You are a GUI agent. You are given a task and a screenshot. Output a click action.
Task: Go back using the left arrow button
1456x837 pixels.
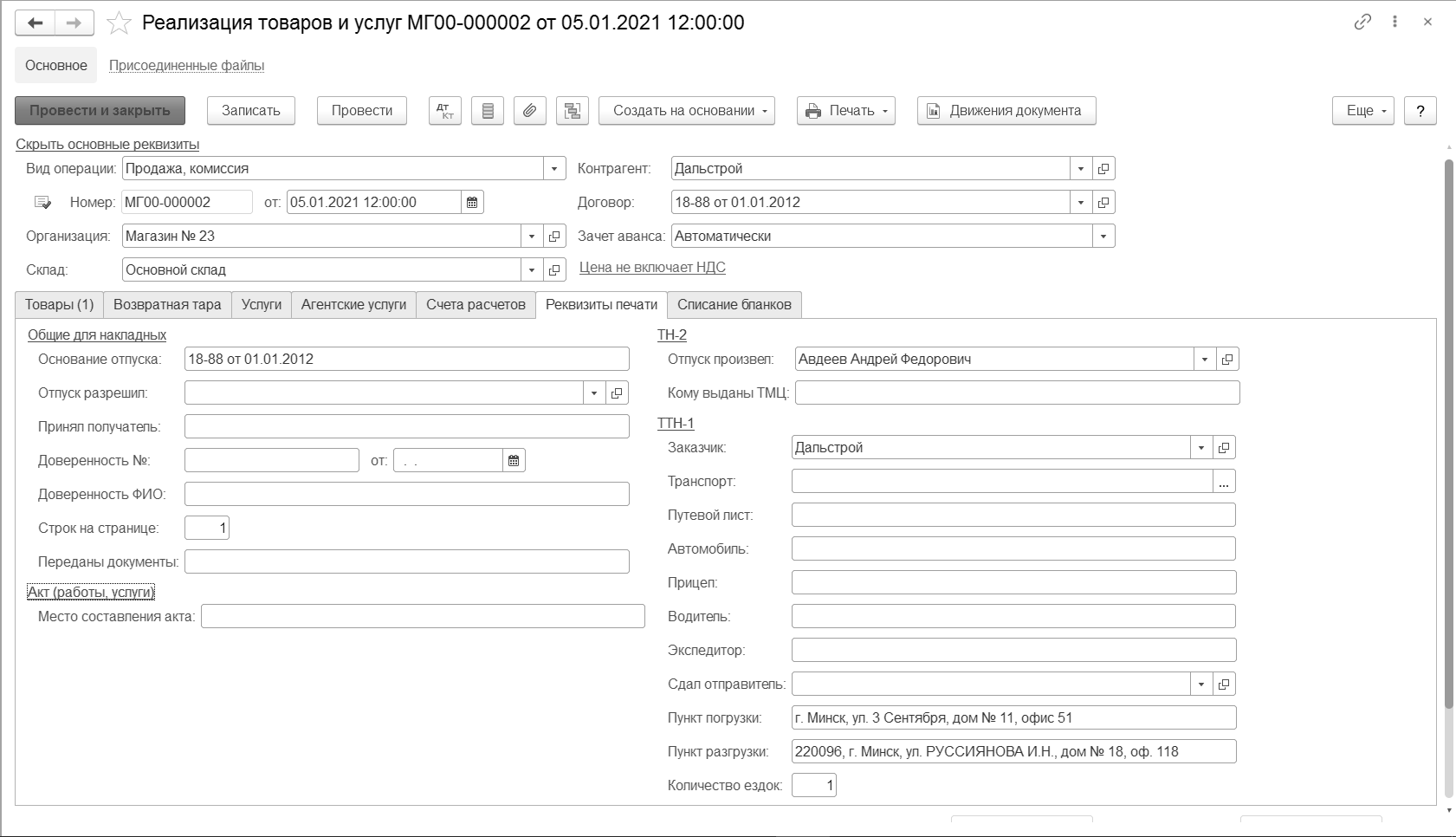click(36, 23)
